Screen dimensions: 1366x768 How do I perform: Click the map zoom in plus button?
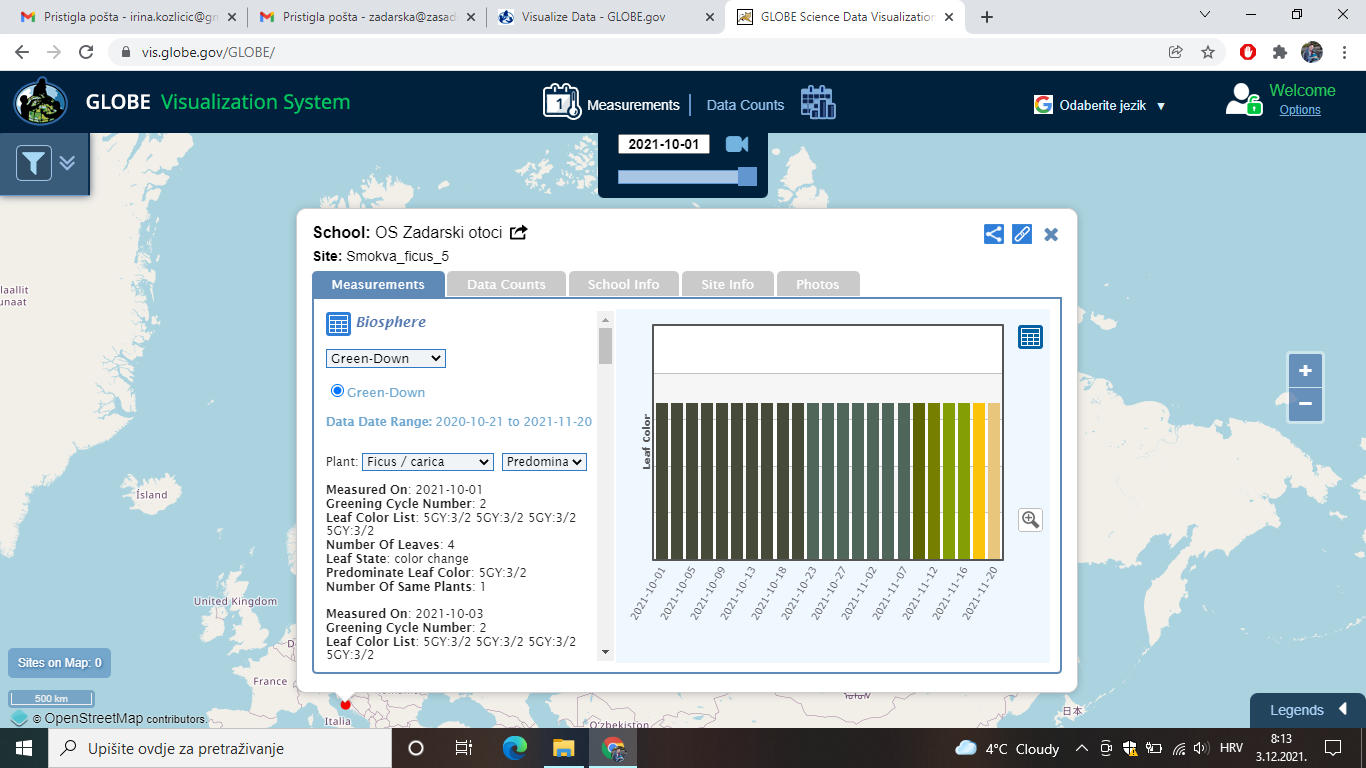1305,371
